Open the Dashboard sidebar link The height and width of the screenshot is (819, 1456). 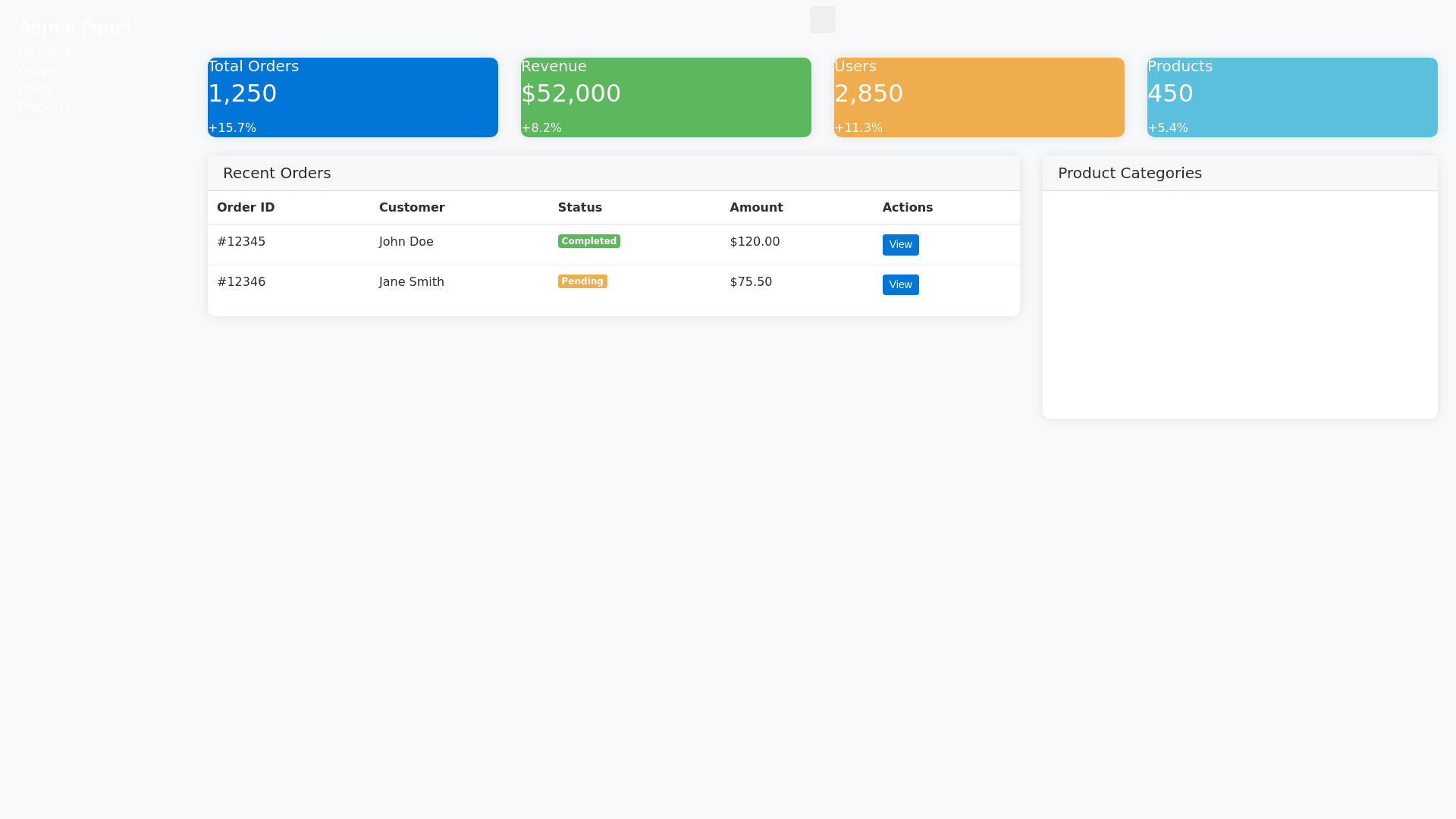tap(51, 52)
